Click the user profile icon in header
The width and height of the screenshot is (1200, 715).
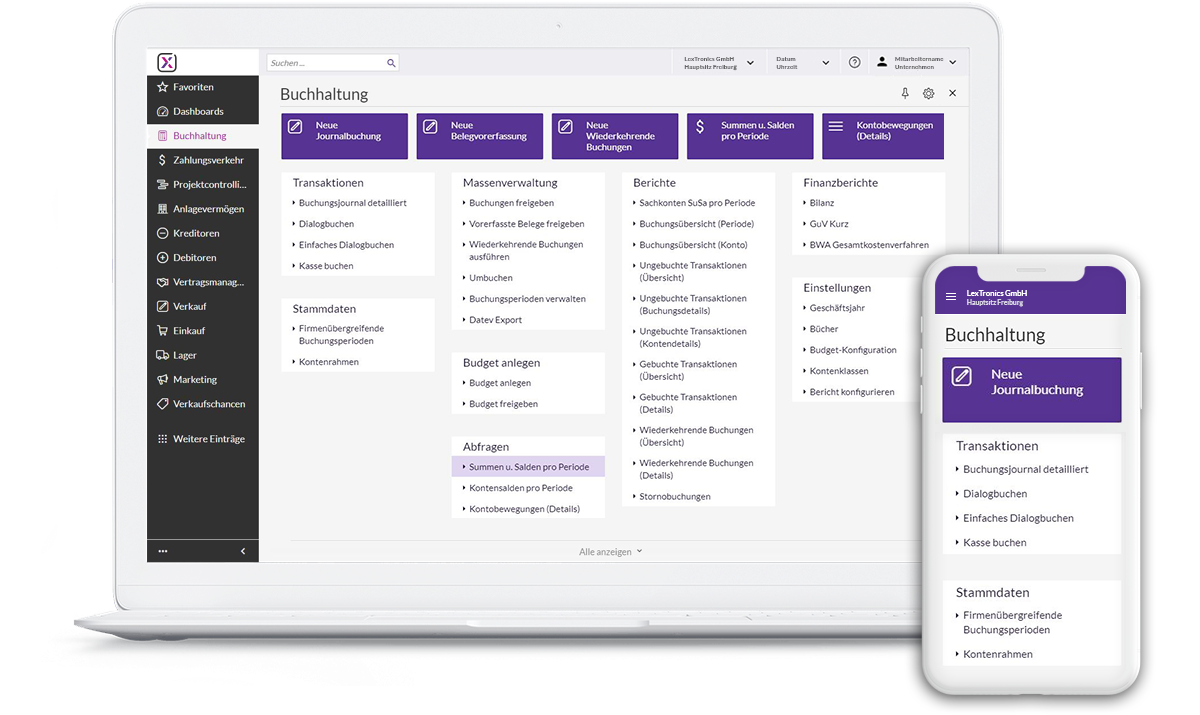point(881,62)
